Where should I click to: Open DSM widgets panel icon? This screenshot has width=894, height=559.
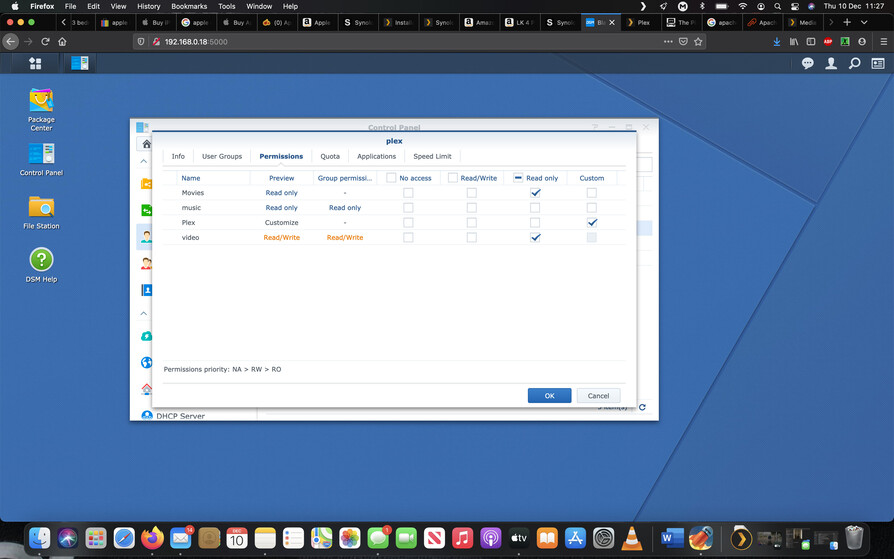coord(878,63)
